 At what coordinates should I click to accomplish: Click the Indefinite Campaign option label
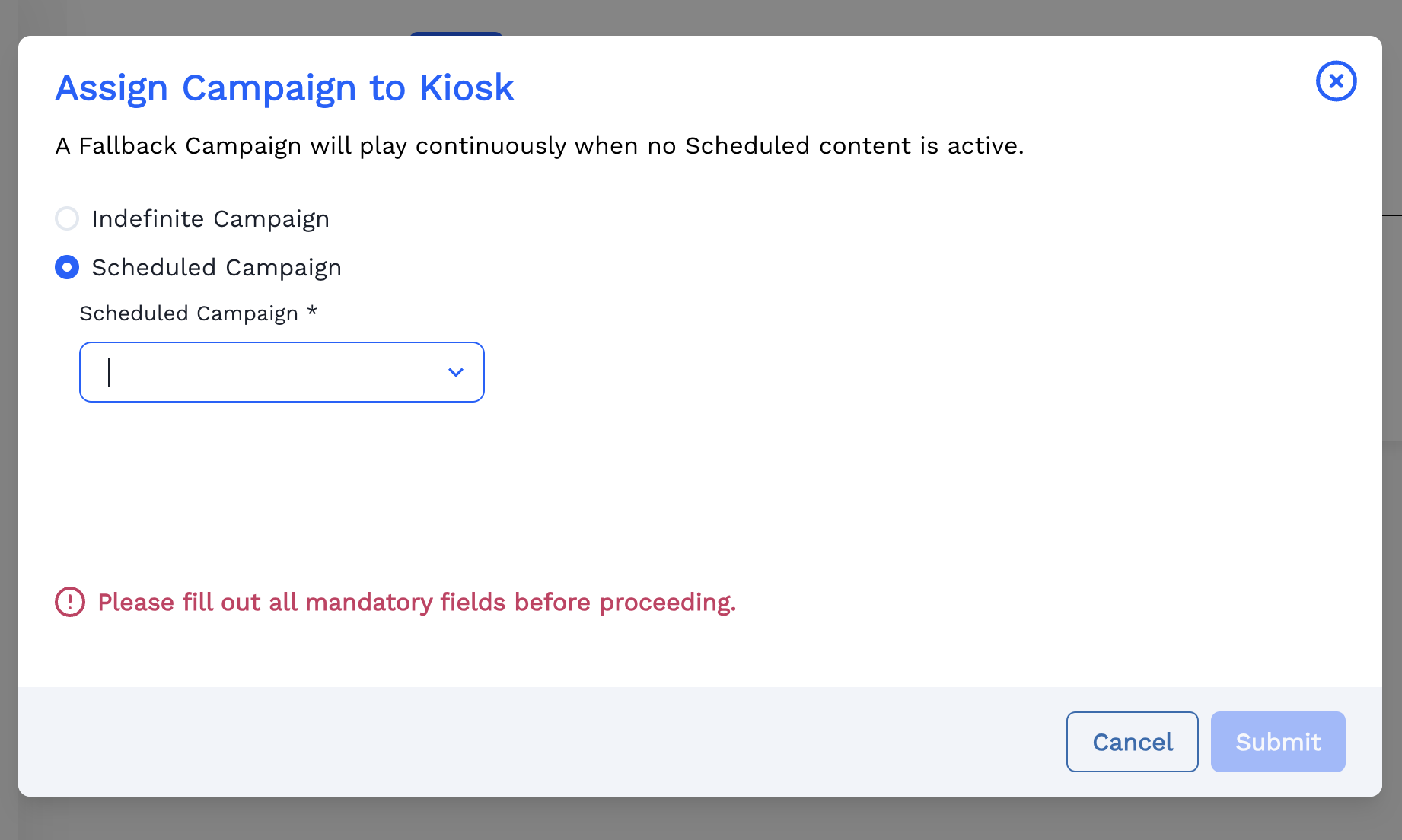[x=210, y=219]
